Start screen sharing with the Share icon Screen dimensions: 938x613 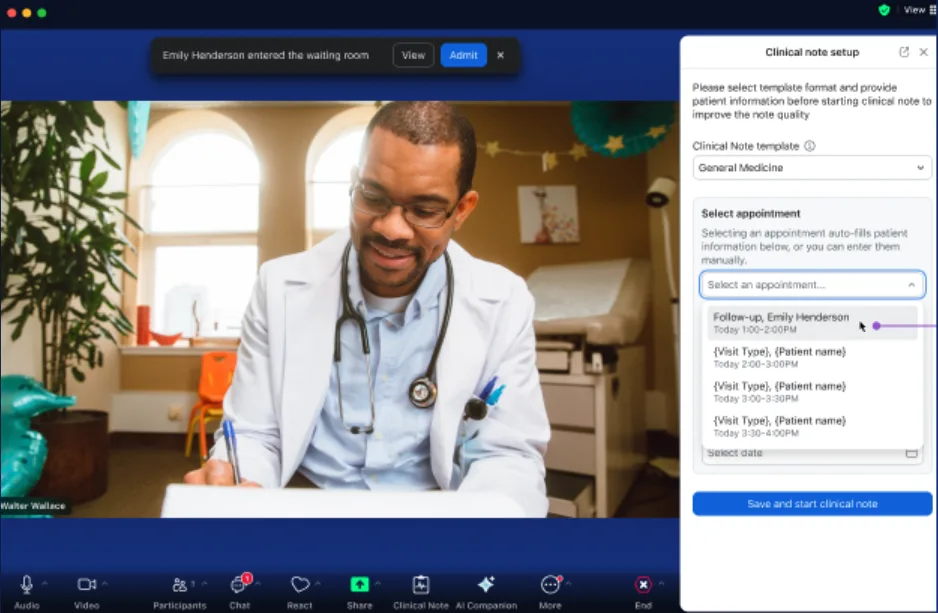pyautogui.click(x=361, y=584)
